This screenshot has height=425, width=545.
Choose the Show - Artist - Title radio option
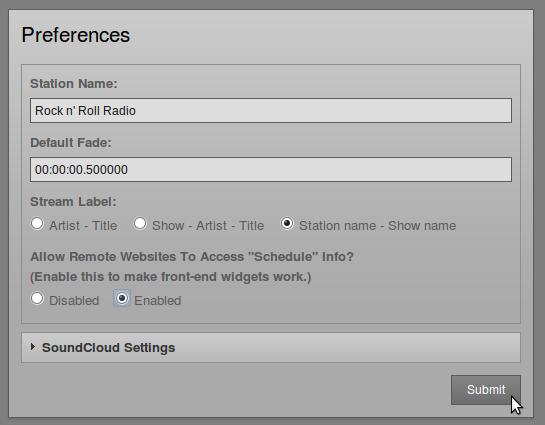140,223
